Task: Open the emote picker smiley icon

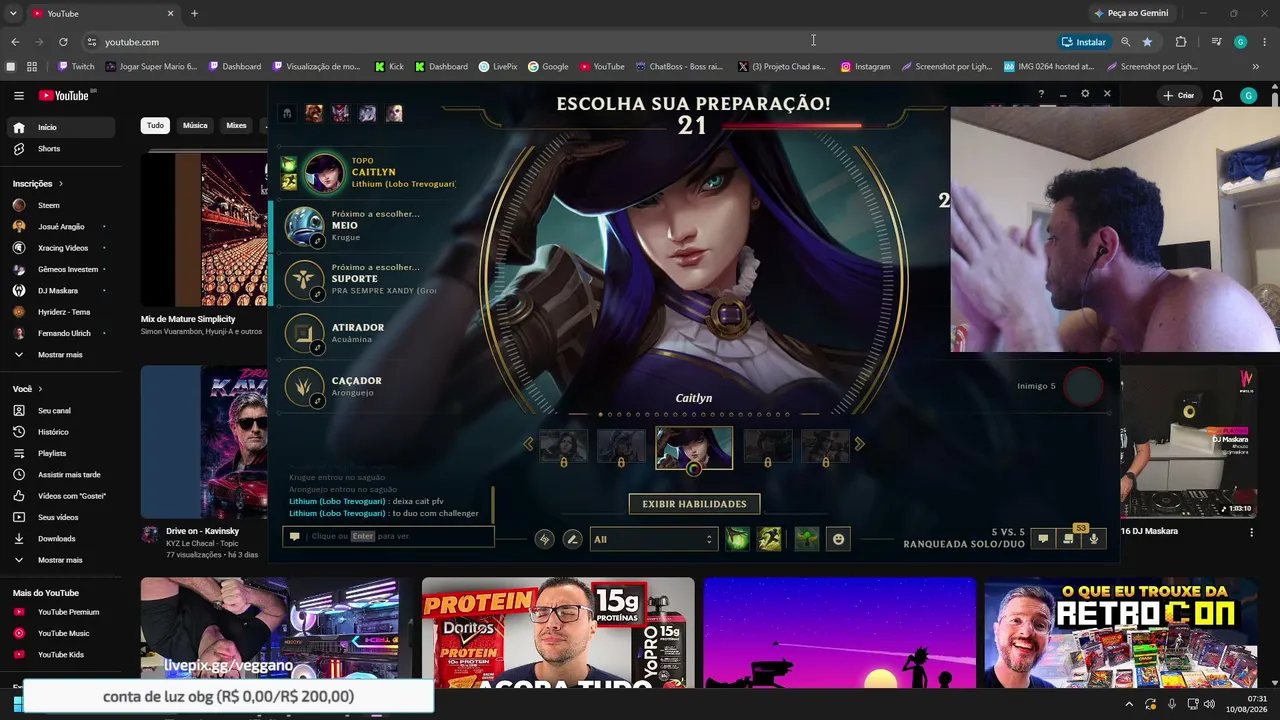Action: tap(838, 539)
